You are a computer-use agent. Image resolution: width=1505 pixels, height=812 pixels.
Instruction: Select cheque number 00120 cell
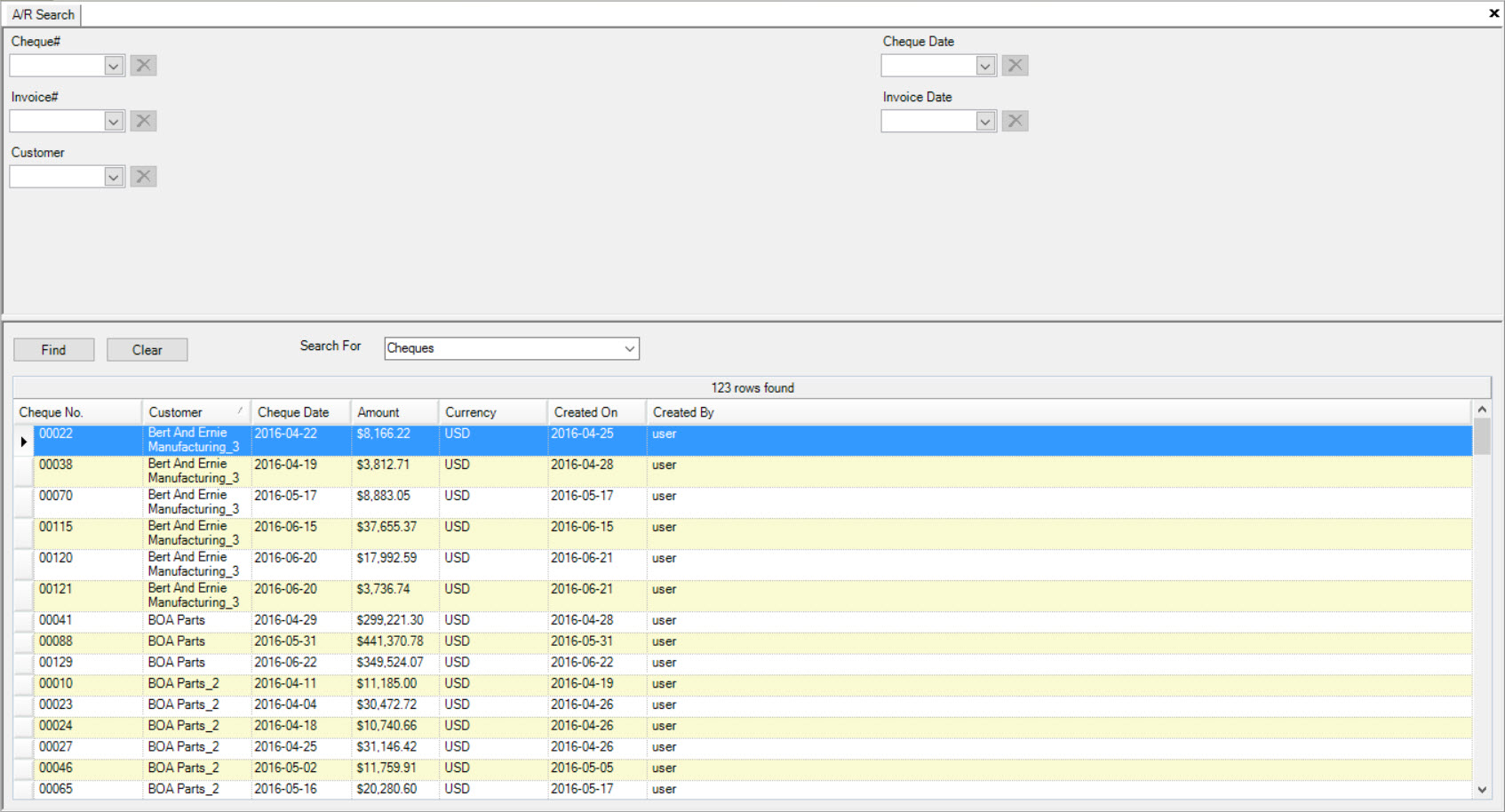[x=88, y=565]
